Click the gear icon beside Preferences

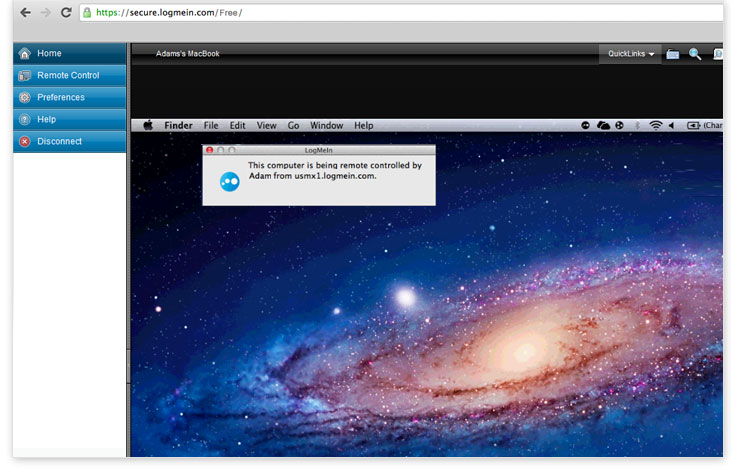[24, 97]
